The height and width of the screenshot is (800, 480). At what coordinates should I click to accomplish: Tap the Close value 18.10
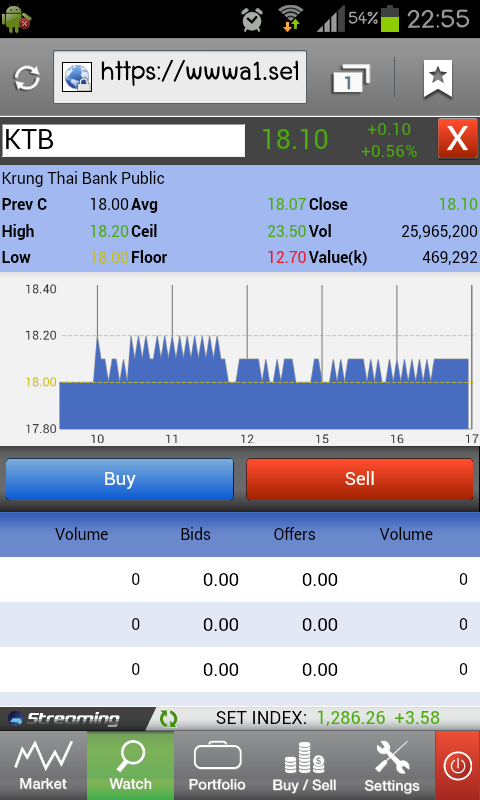tap(458, 205)
